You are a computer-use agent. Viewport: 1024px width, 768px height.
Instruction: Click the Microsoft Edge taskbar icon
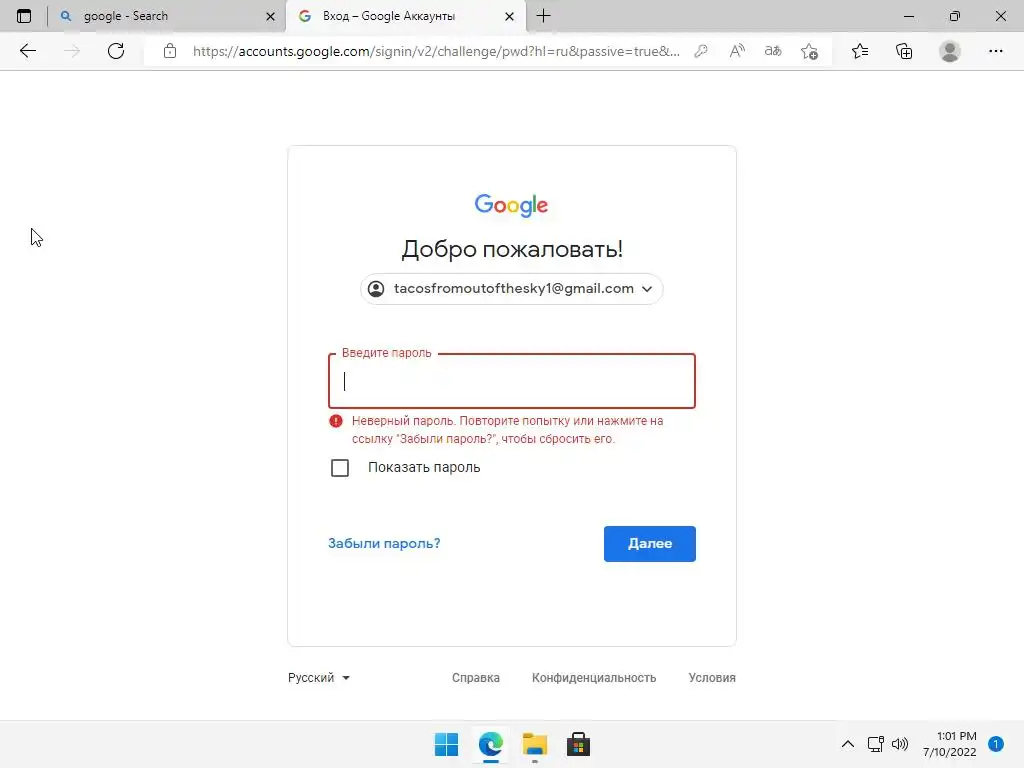[491, 744]
